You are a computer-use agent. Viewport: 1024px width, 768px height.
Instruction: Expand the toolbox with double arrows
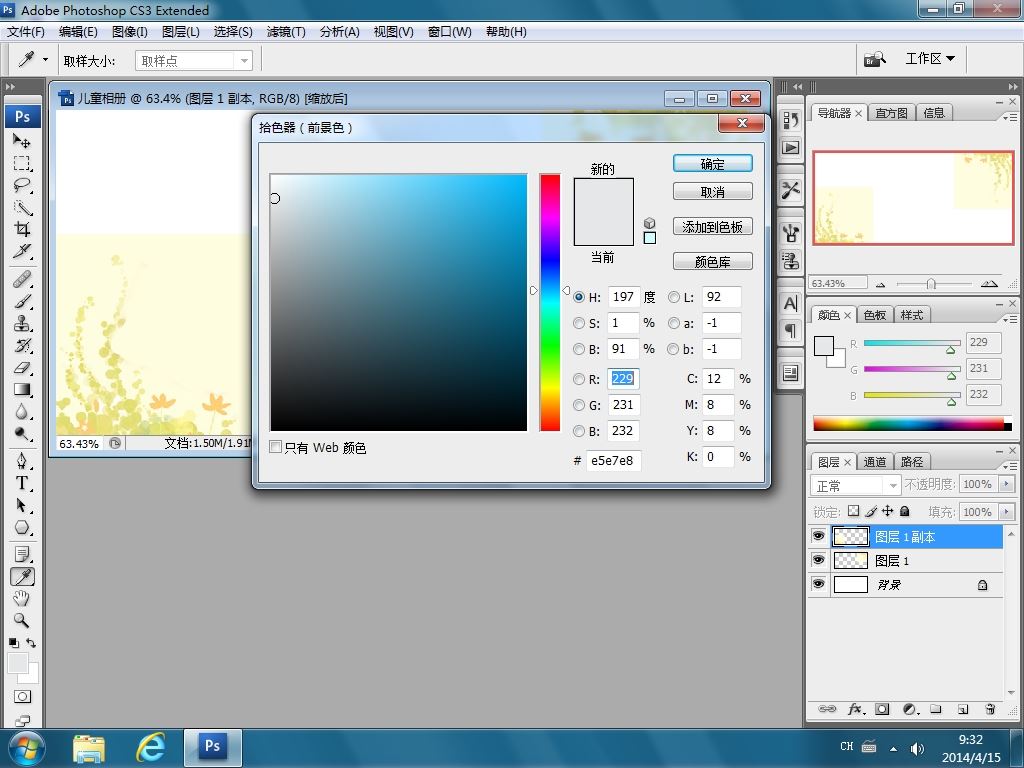coord(10,86)
